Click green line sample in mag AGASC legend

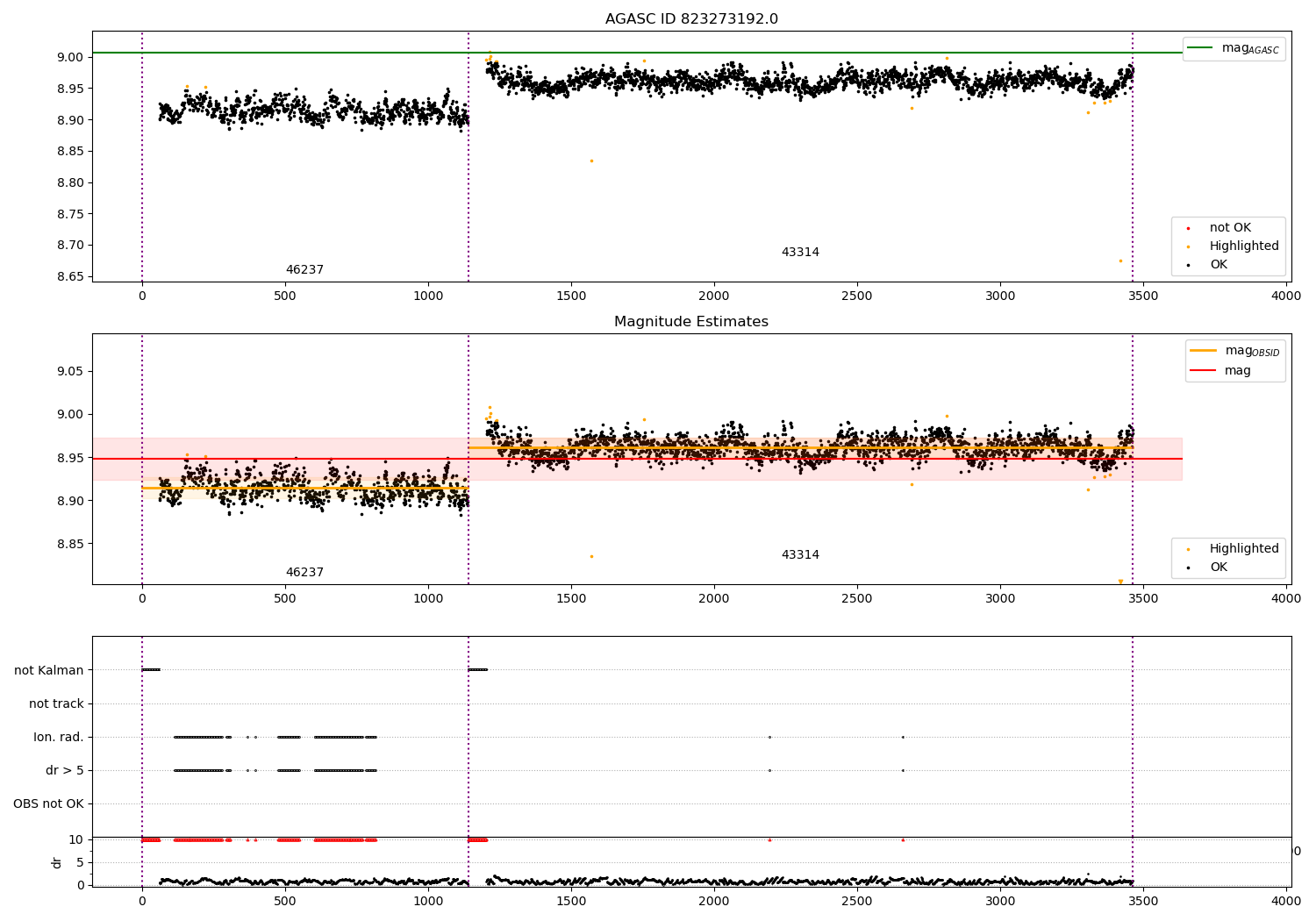(1199, 48)
